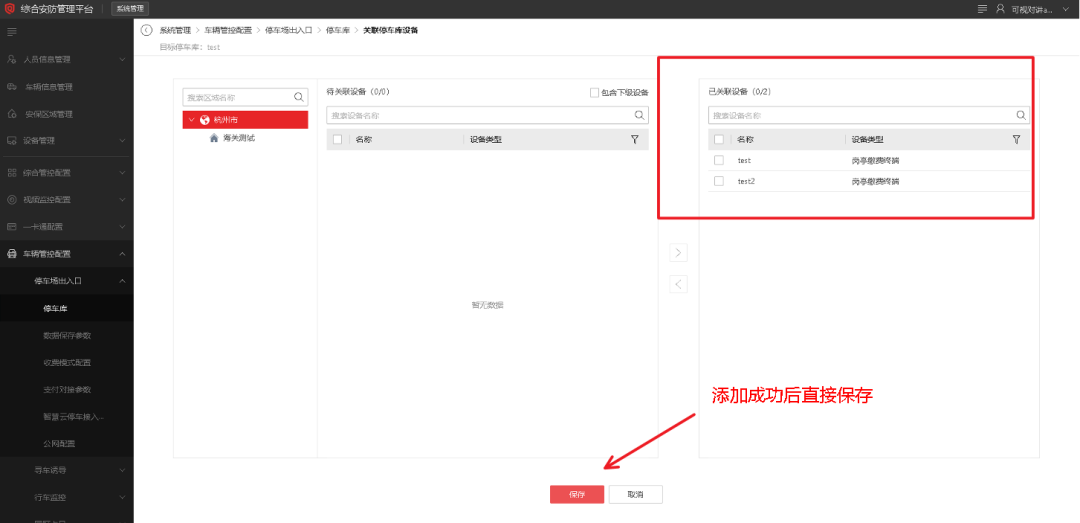Search pending devices with the magnifier icon

click(x=639, y=115)
